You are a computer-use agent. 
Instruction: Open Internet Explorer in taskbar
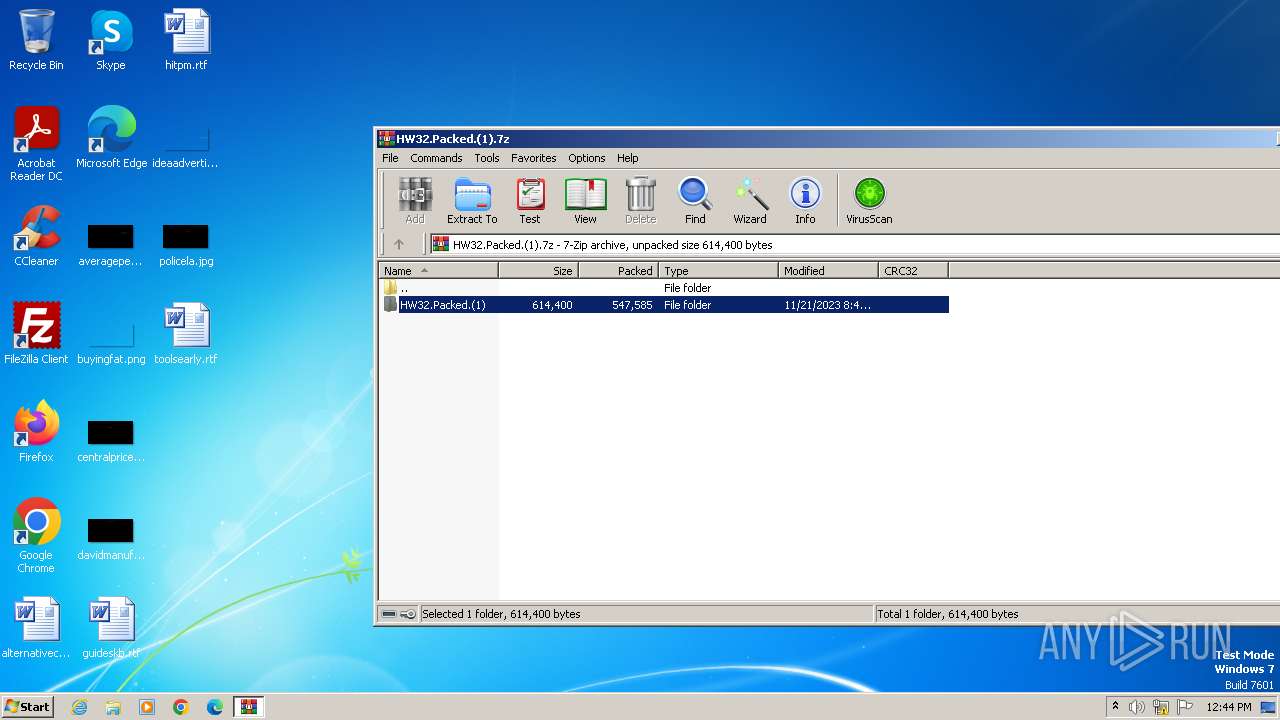point(79,707)
